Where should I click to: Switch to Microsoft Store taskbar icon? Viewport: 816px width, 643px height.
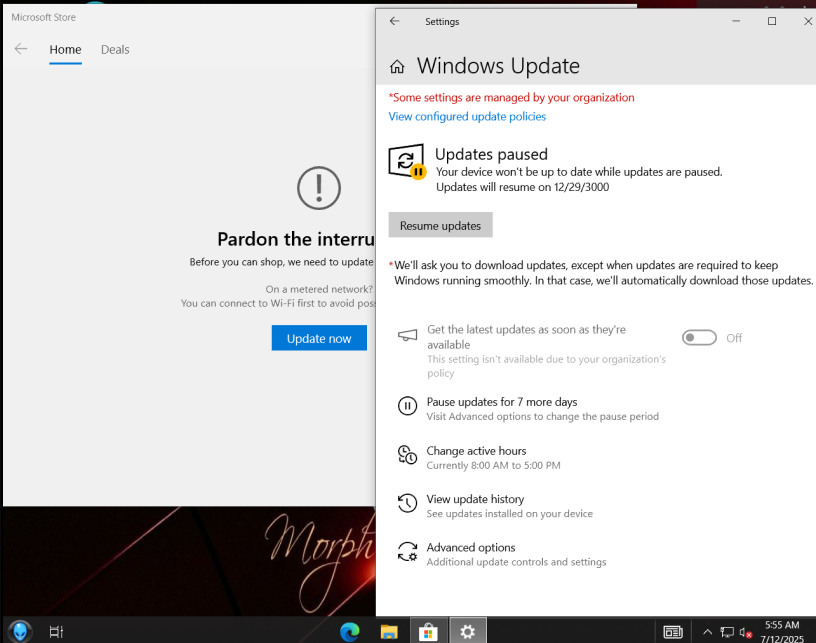coord(428,631)
